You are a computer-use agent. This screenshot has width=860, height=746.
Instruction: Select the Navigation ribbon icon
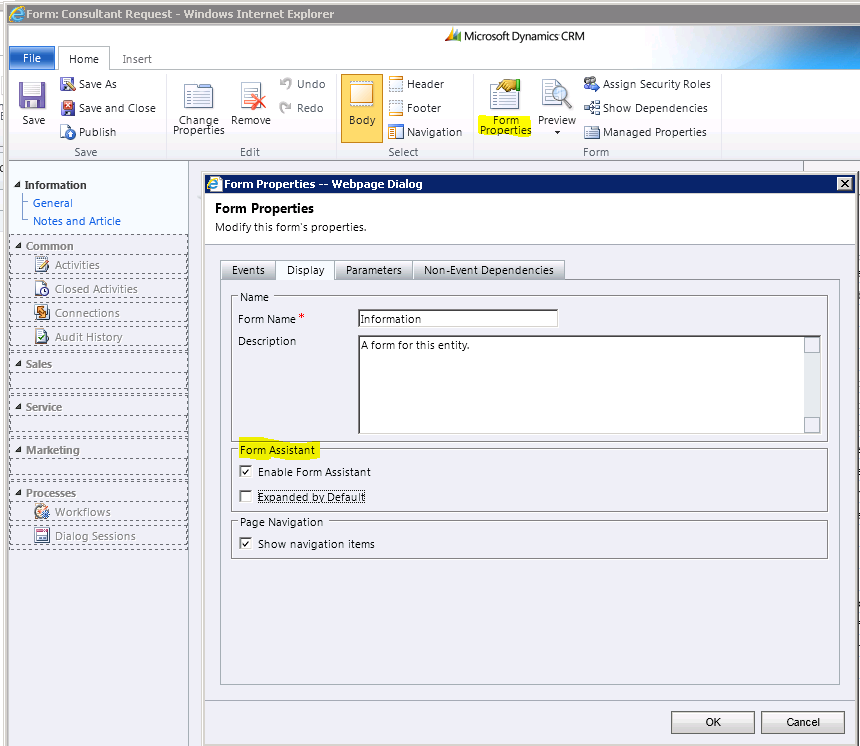coord(396,132)
